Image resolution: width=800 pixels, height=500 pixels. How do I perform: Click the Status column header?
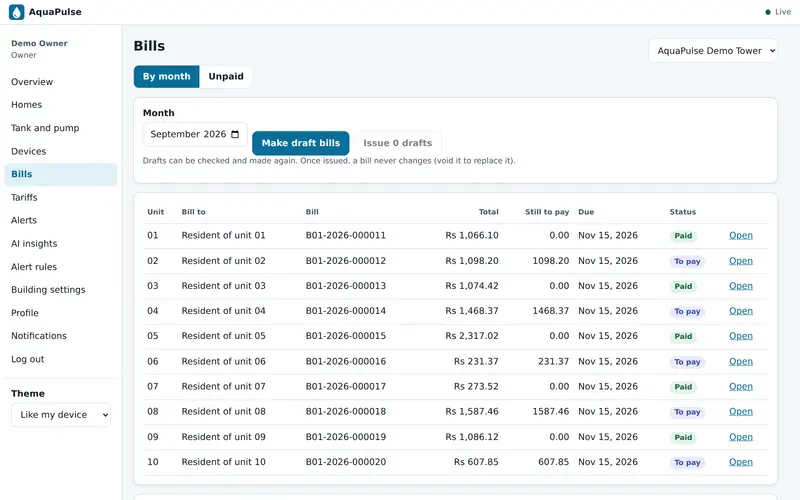point(683,212)
